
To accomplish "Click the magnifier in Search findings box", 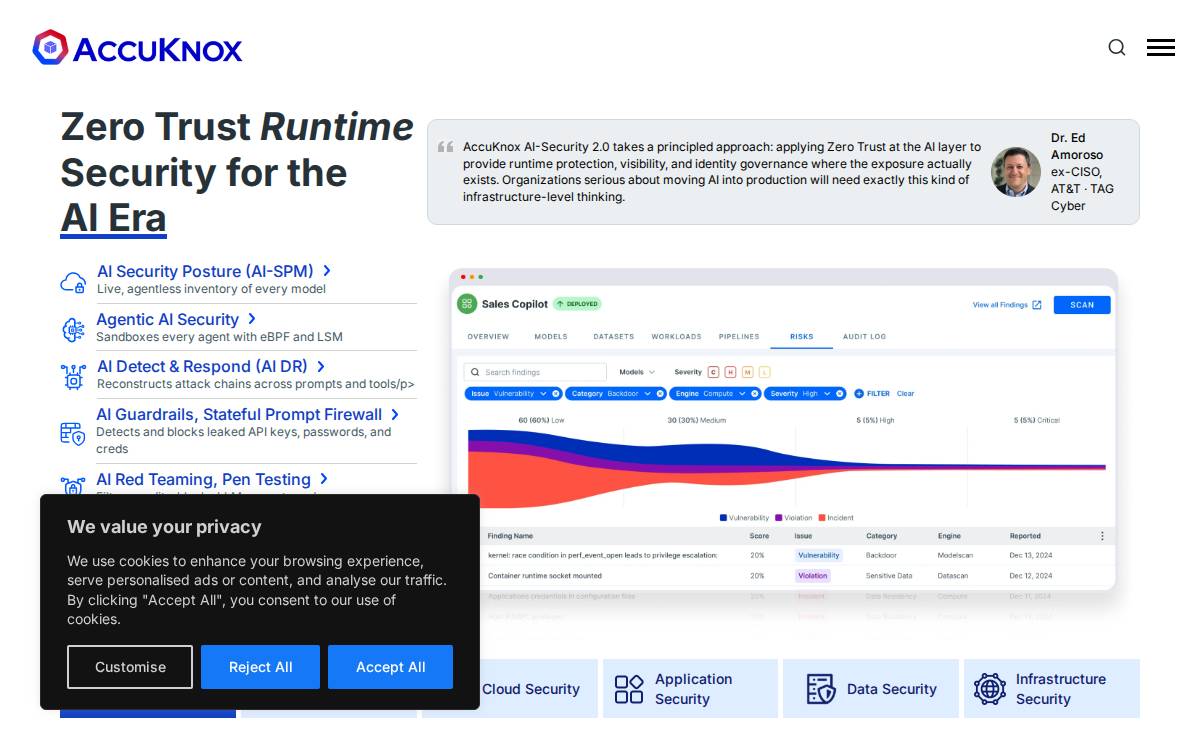I will coord(475,372).
